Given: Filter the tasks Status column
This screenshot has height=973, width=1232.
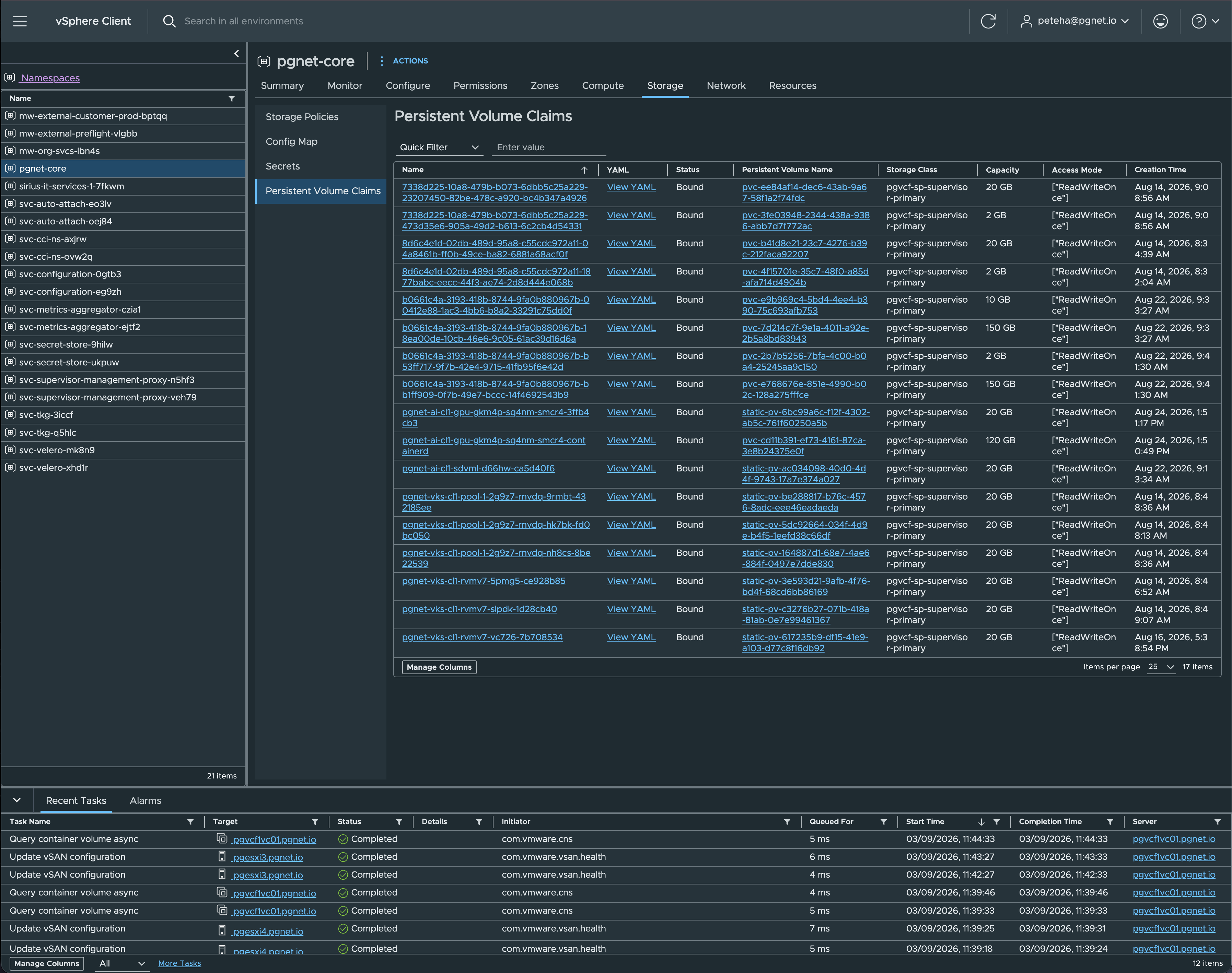Looking at the screenshot, I should click(x=399, y=821).
